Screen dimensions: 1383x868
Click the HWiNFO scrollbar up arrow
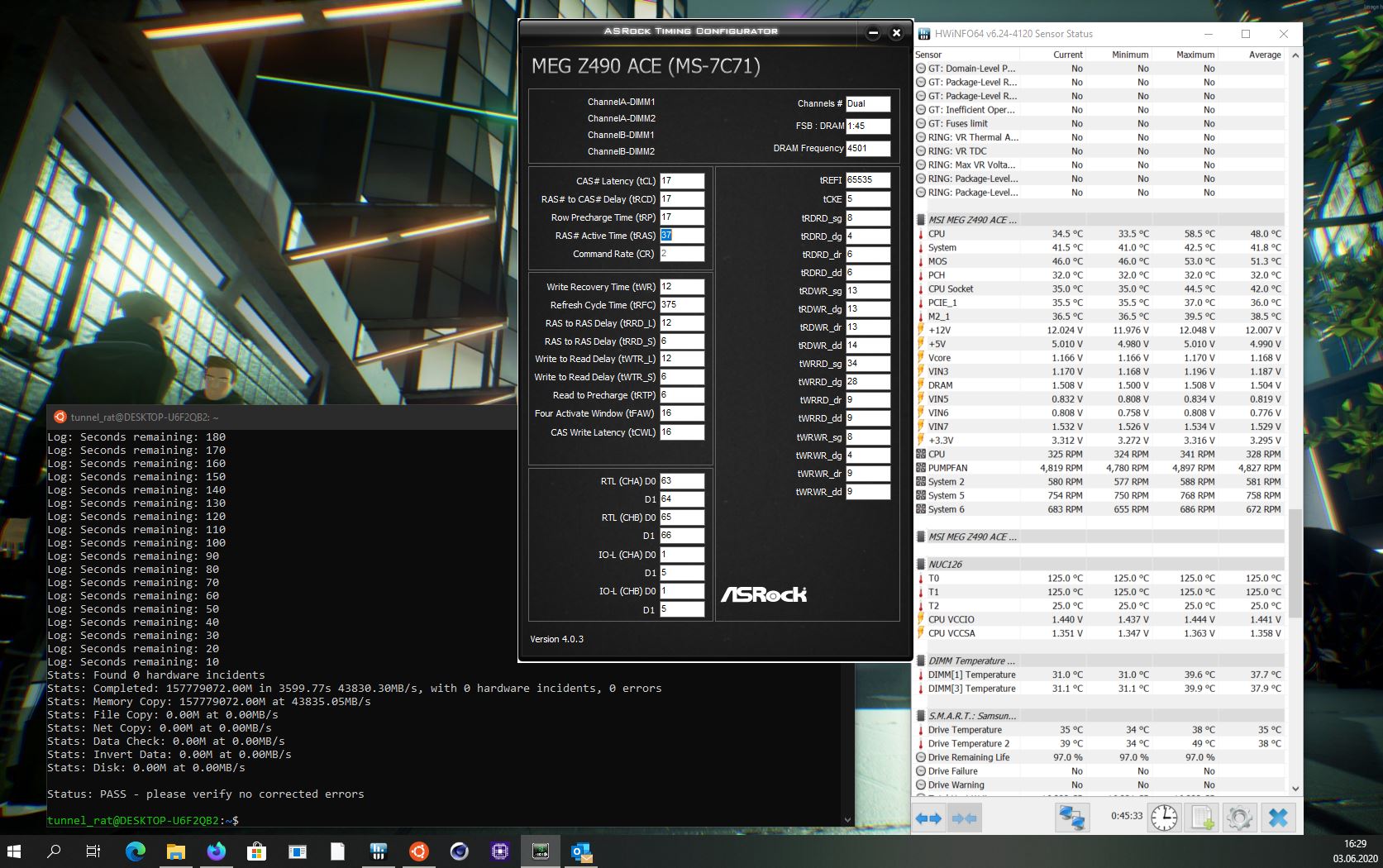coord(1295,55)
